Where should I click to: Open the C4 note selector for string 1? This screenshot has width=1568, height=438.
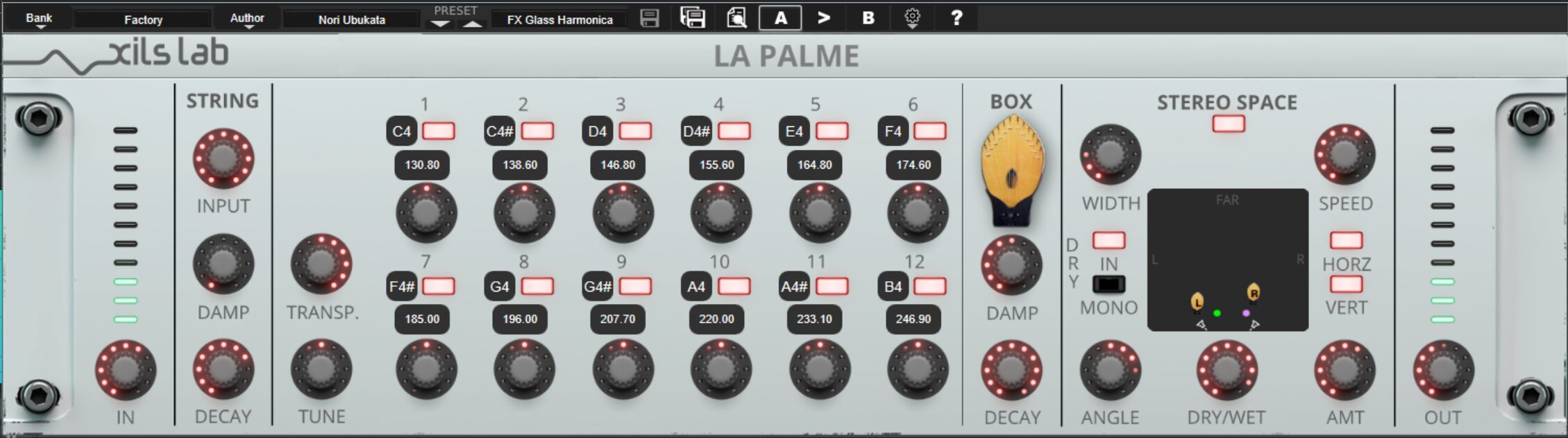tap(402, 131)
